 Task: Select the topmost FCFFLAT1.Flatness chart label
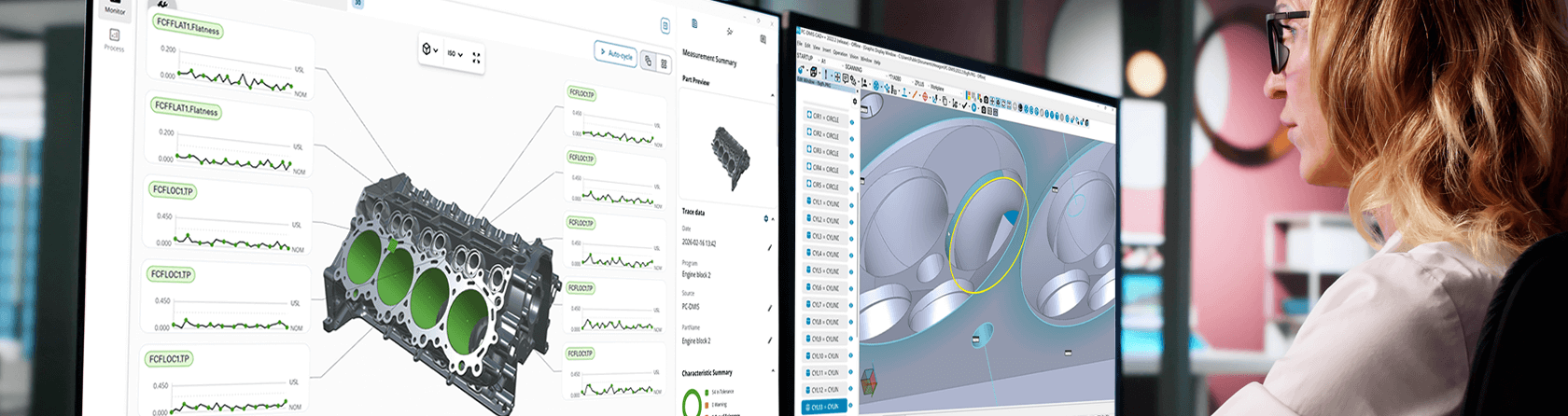tap(188, 26)
